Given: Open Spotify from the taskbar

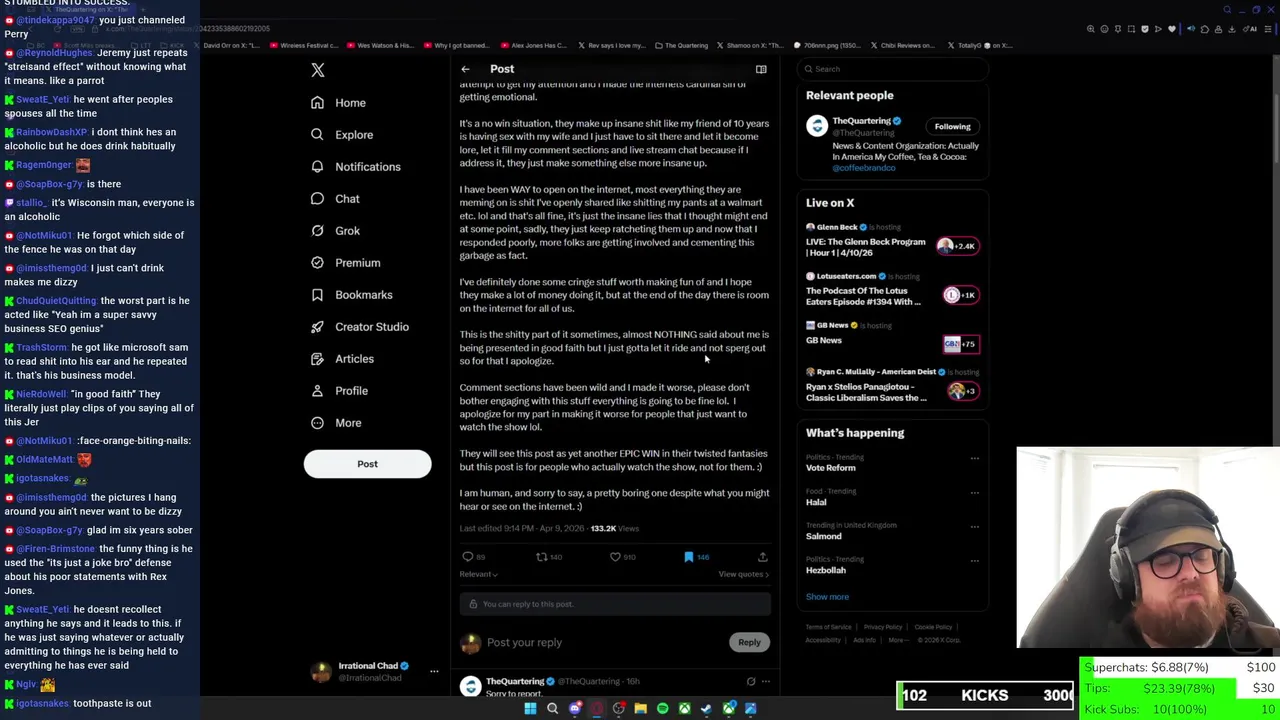Looking at the screenshot, I should click(x=662, y=709).
